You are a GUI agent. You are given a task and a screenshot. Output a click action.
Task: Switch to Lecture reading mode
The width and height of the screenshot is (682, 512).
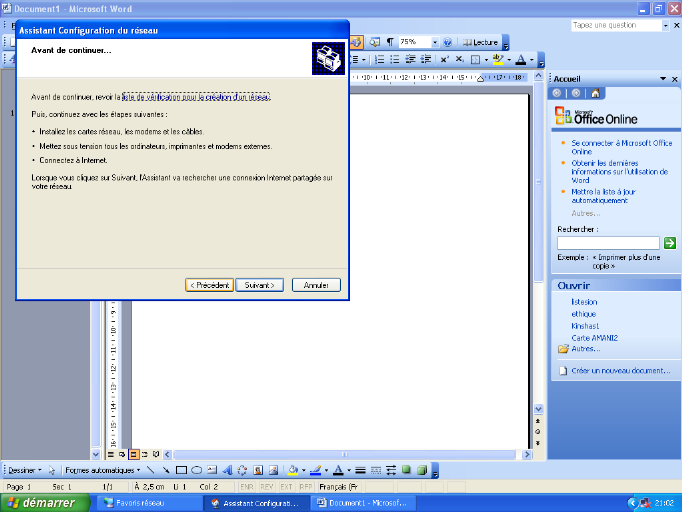click(480, 42)
